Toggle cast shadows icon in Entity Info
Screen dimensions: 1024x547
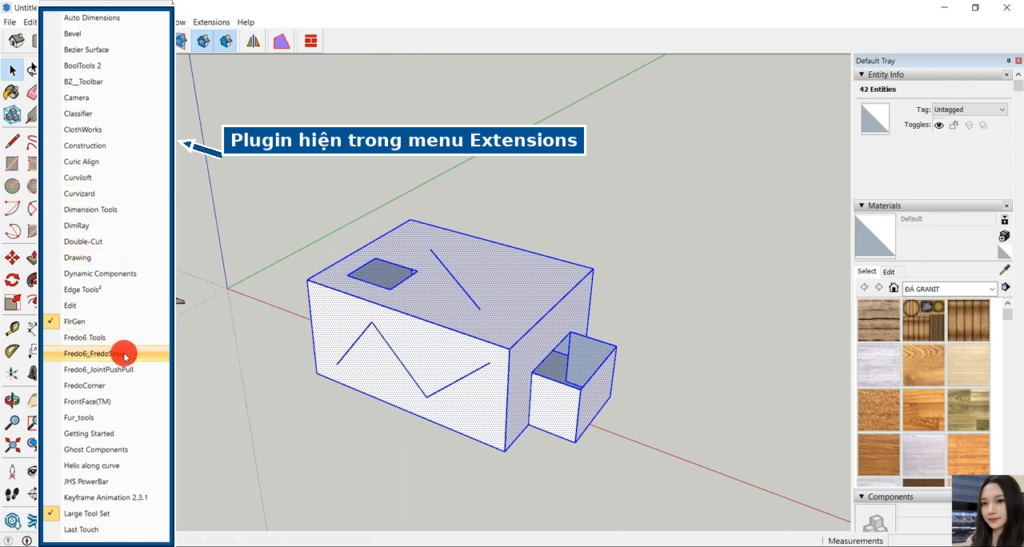point(984,125)
